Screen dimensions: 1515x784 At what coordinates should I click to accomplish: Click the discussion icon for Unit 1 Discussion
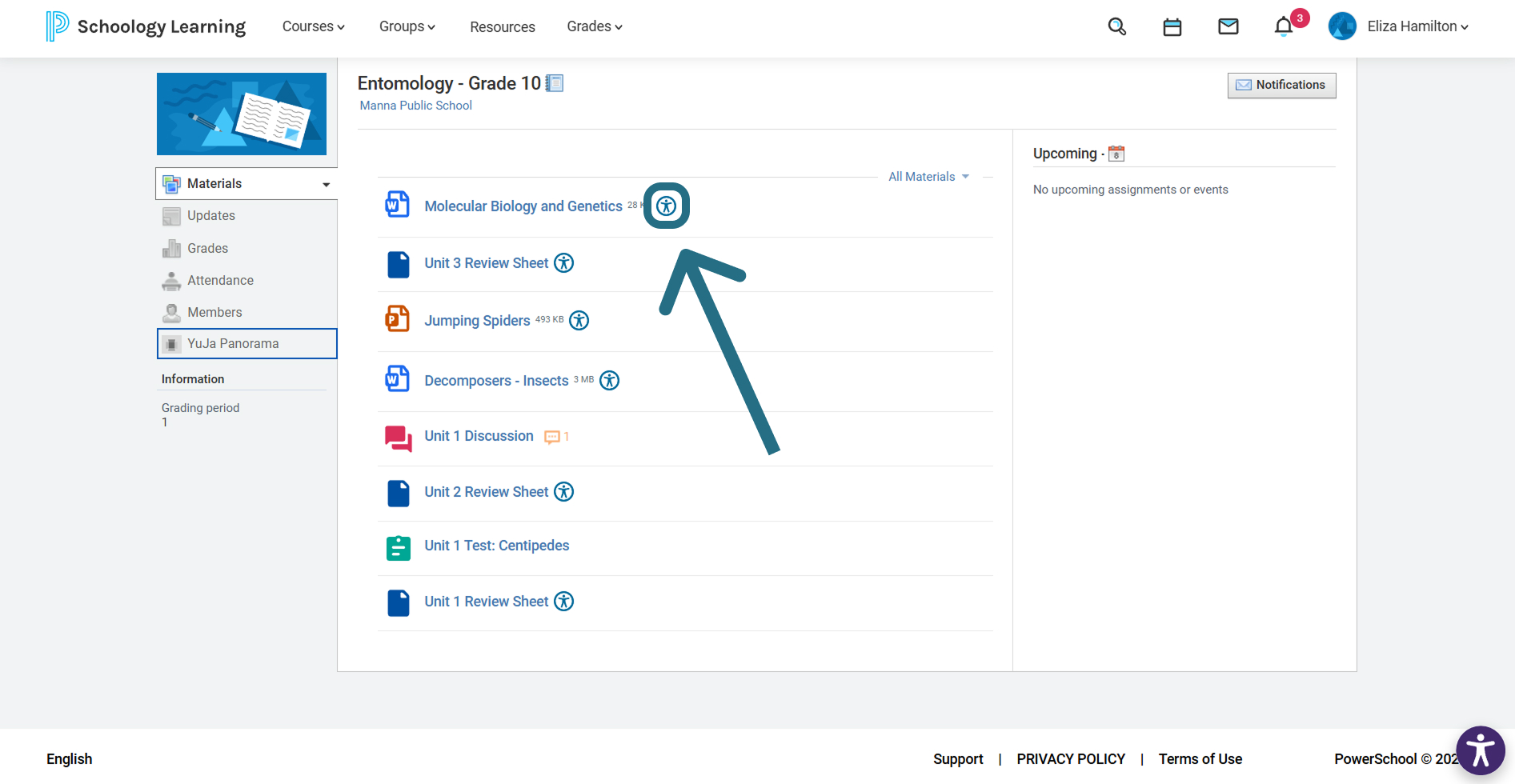coord(399,438)
